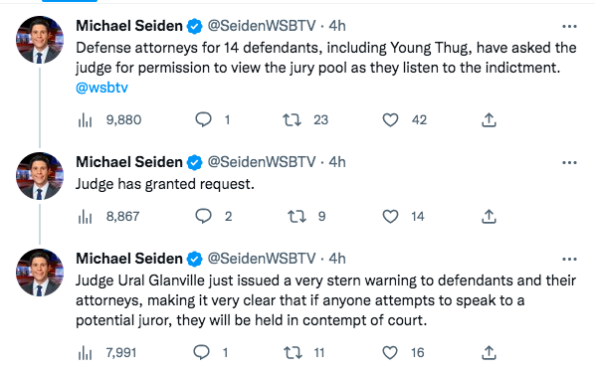This screenshot has width=595, height=374.
Task: Share the first tweet with 9,880 views
Action: point(489,120)
